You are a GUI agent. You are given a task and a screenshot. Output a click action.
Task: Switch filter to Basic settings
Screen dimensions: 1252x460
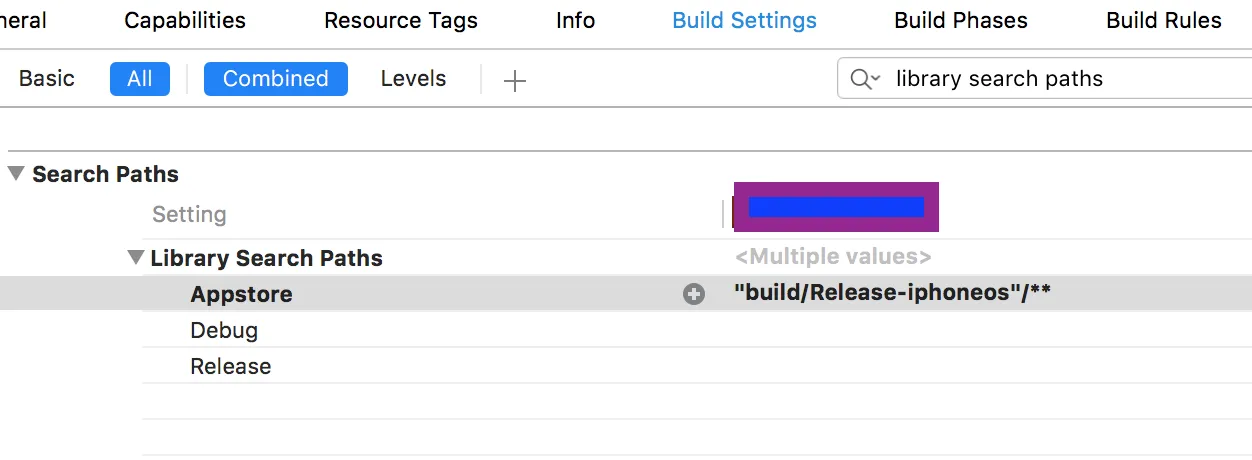click(x=47, y=79)
